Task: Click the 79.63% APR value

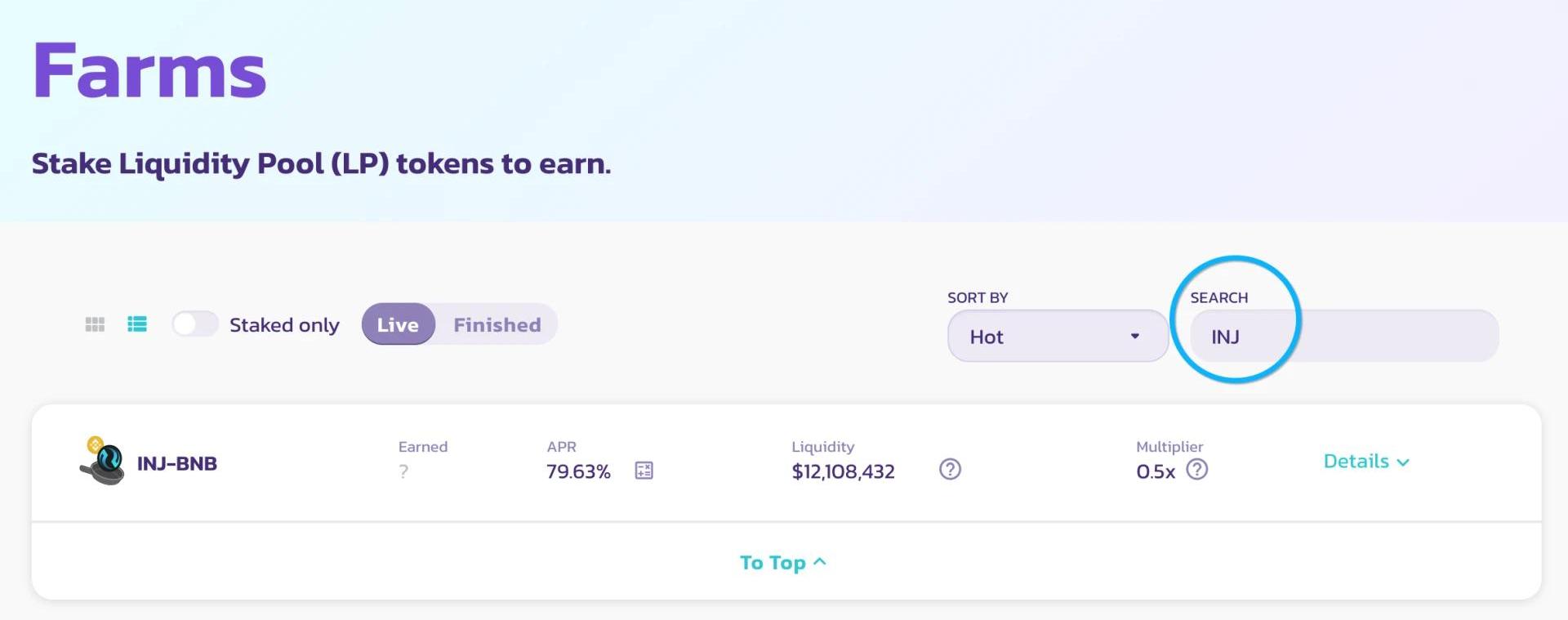Action: coord(578,471)
